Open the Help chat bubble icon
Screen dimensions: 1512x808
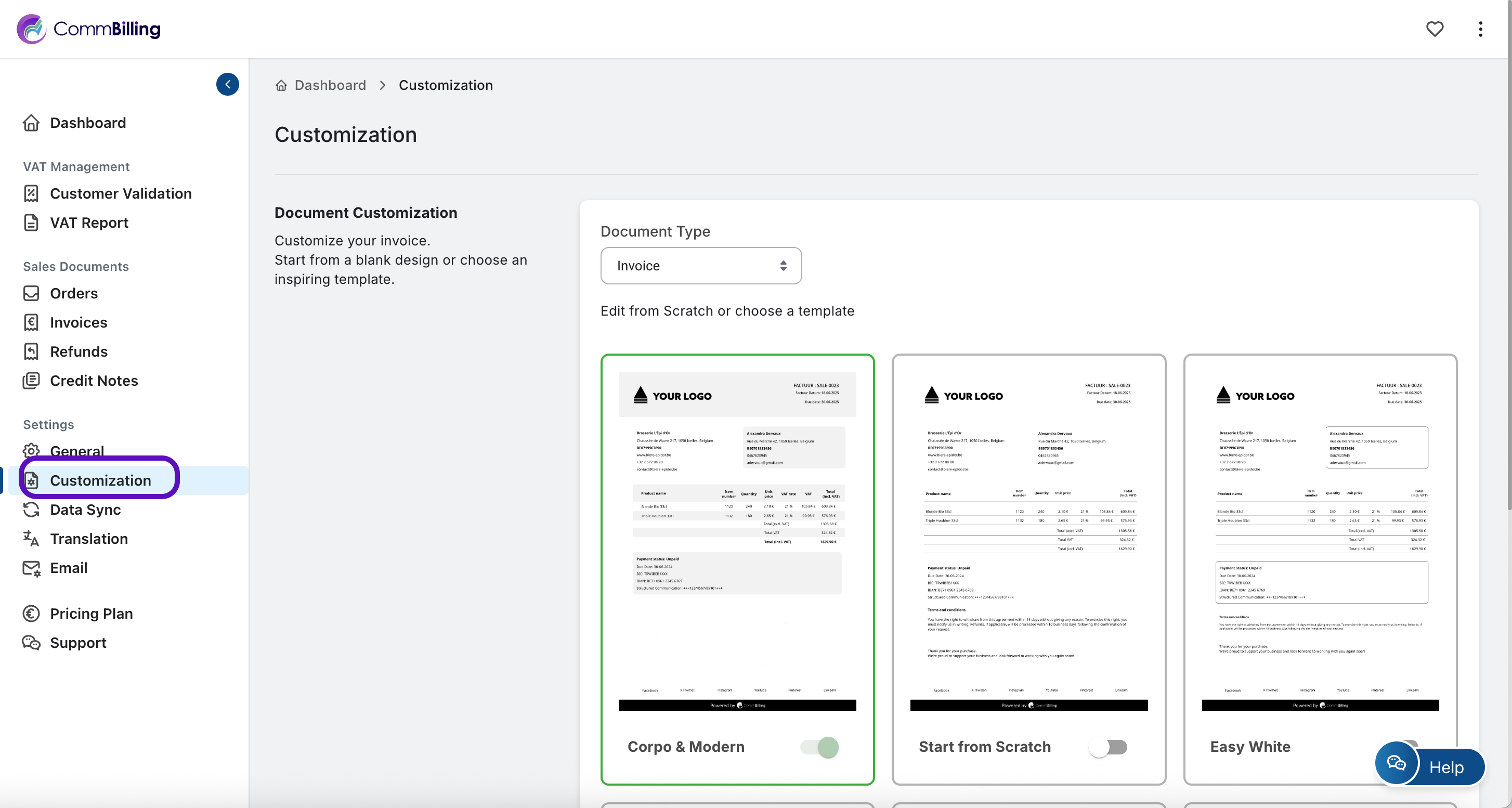pyautogui.click(x=1397, y=763)
